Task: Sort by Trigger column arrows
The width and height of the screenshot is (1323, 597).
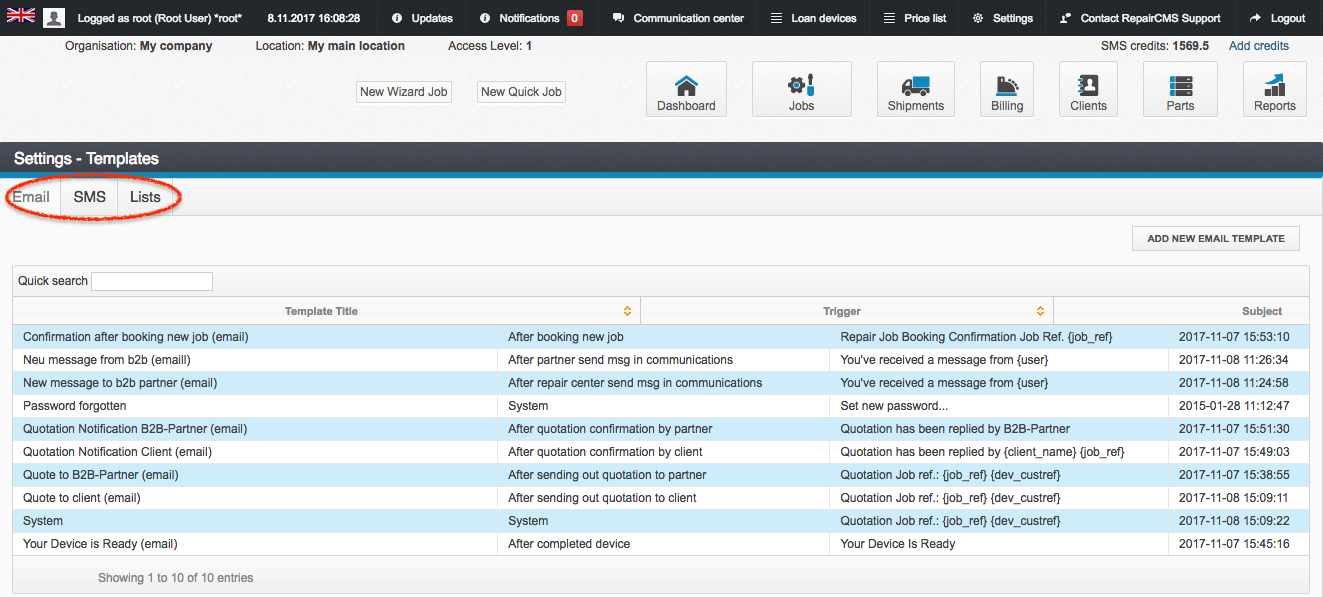Action: [1040, 311]
